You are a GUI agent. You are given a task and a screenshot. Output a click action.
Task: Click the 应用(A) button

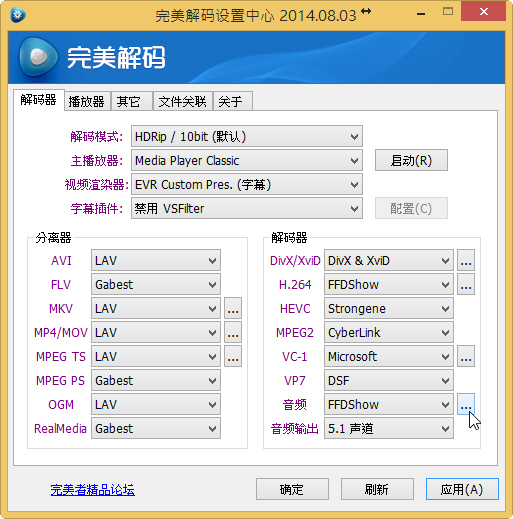[x=462, y=489]
